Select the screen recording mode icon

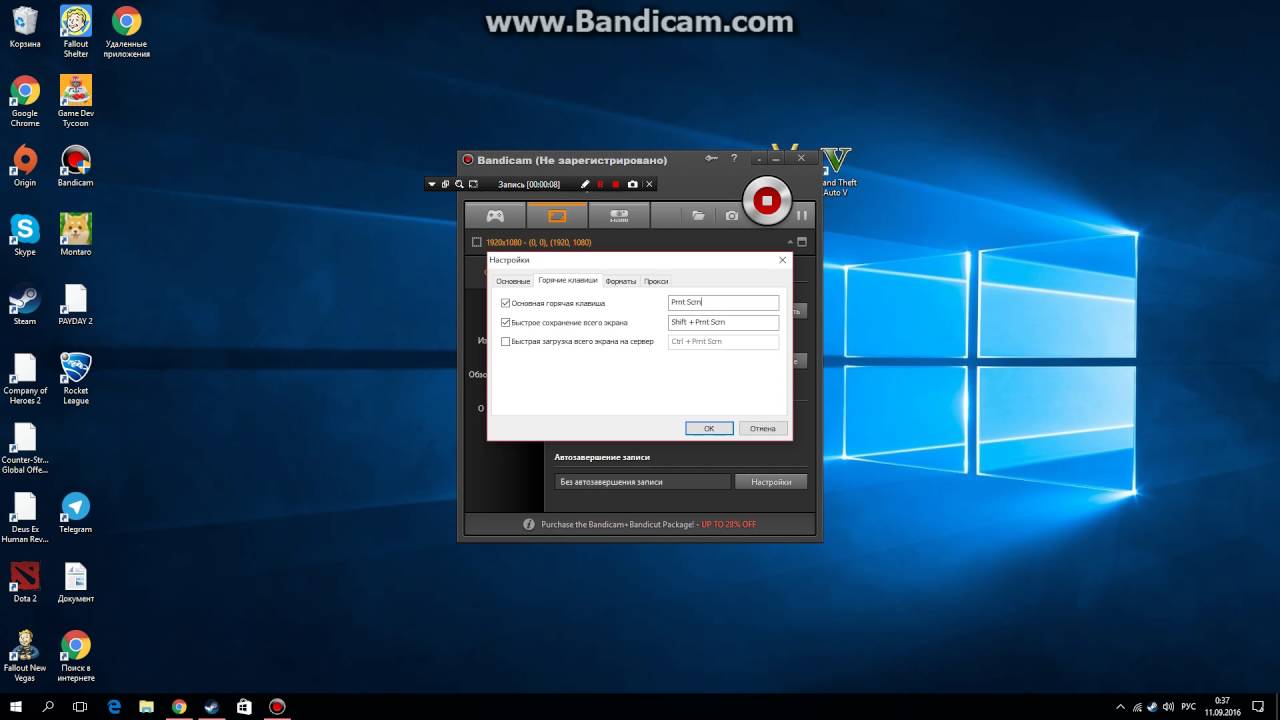tap(557, 215)
